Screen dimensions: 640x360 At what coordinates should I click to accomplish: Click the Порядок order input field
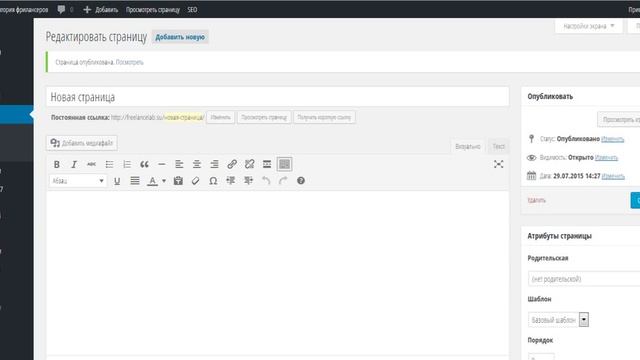541,357
